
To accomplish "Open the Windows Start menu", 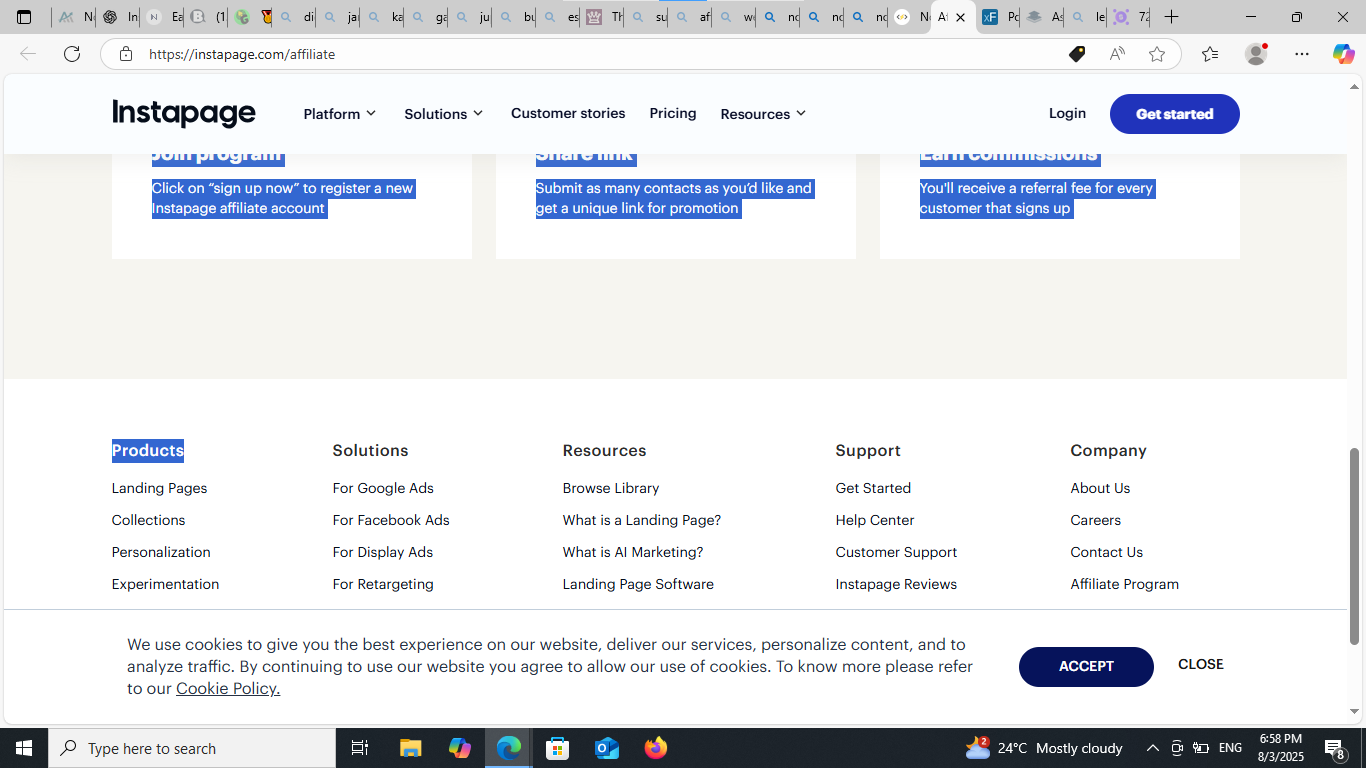I will (24, 748).
